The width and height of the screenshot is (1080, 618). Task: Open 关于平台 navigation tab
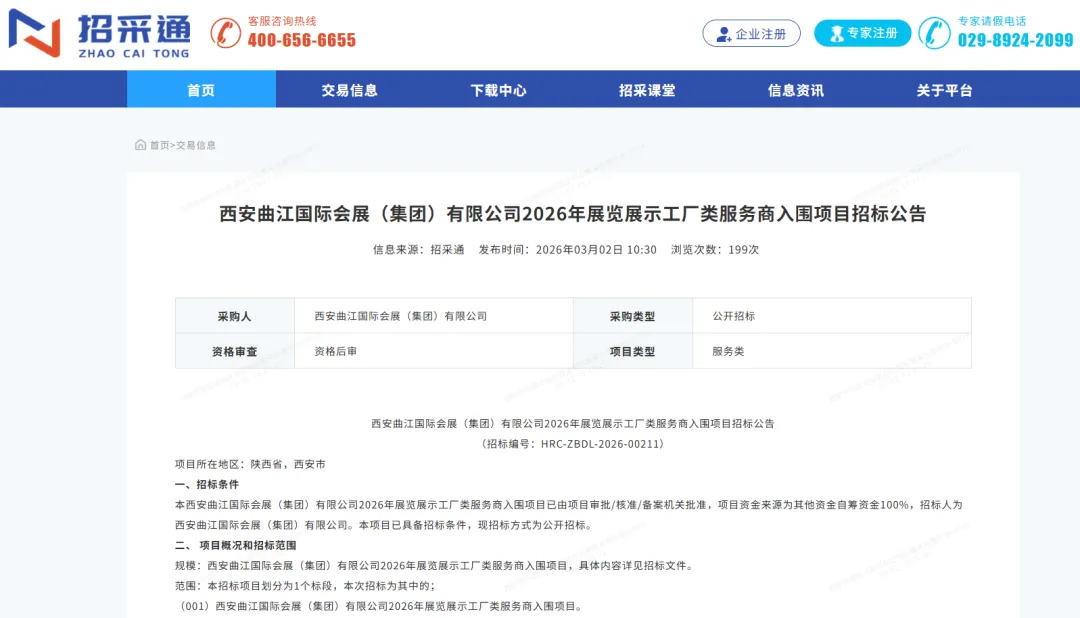944,90
